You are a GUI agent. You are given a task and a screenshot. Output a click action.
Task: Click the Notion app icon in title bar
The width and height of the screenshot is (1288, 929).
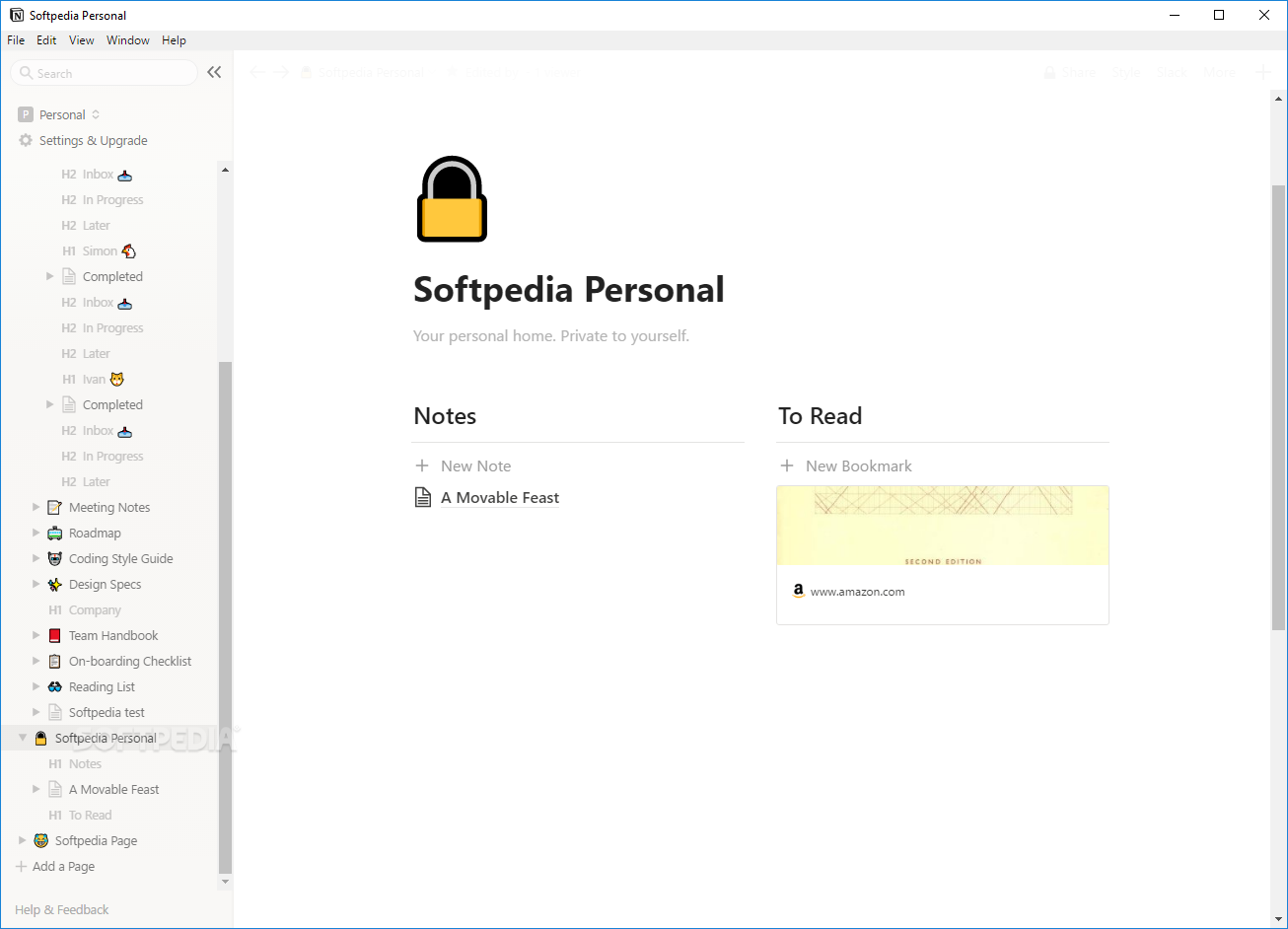point(17,15)
